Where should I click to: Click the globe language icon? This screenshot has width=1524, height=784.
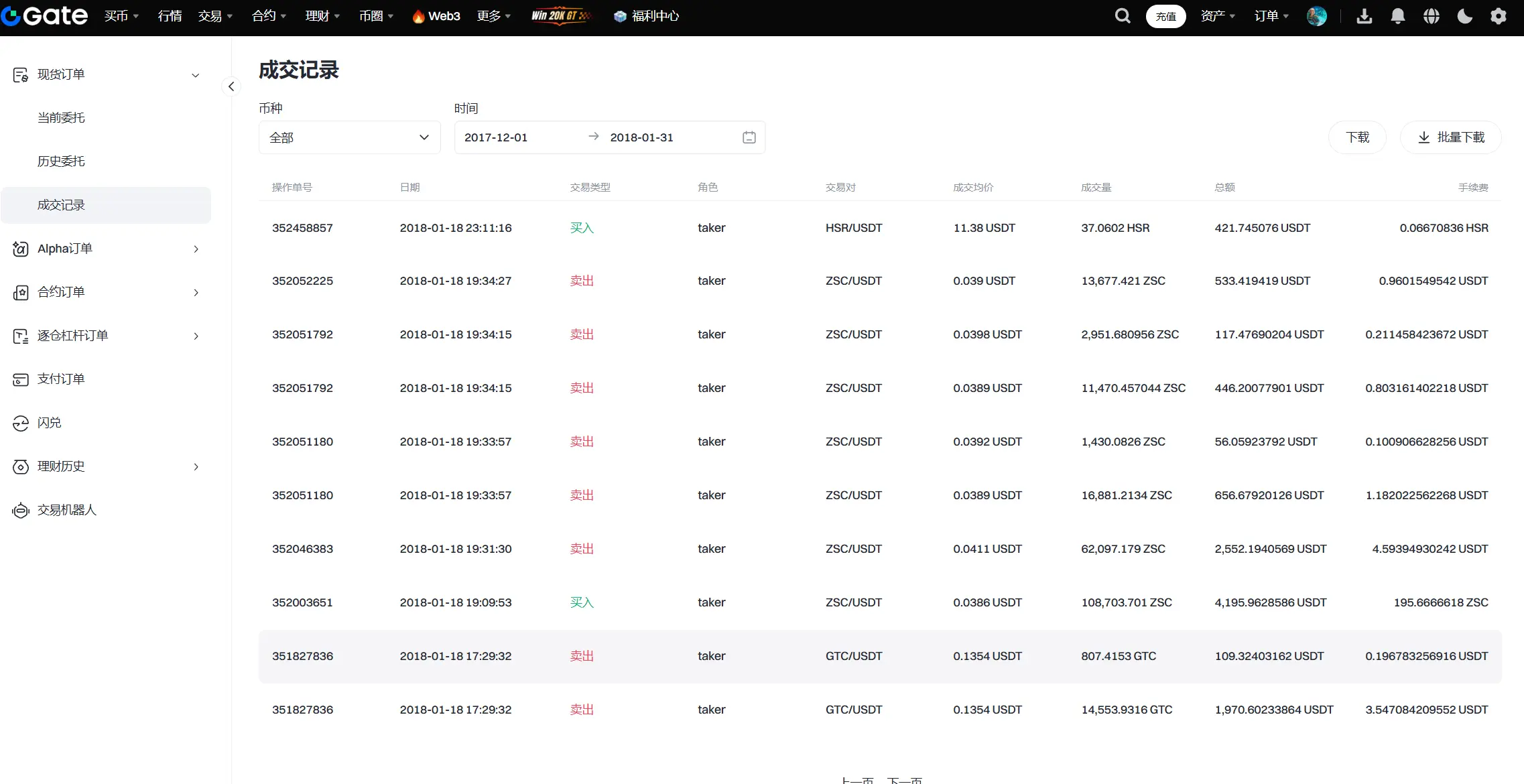pyautogui.click(x=1431, y=16)
